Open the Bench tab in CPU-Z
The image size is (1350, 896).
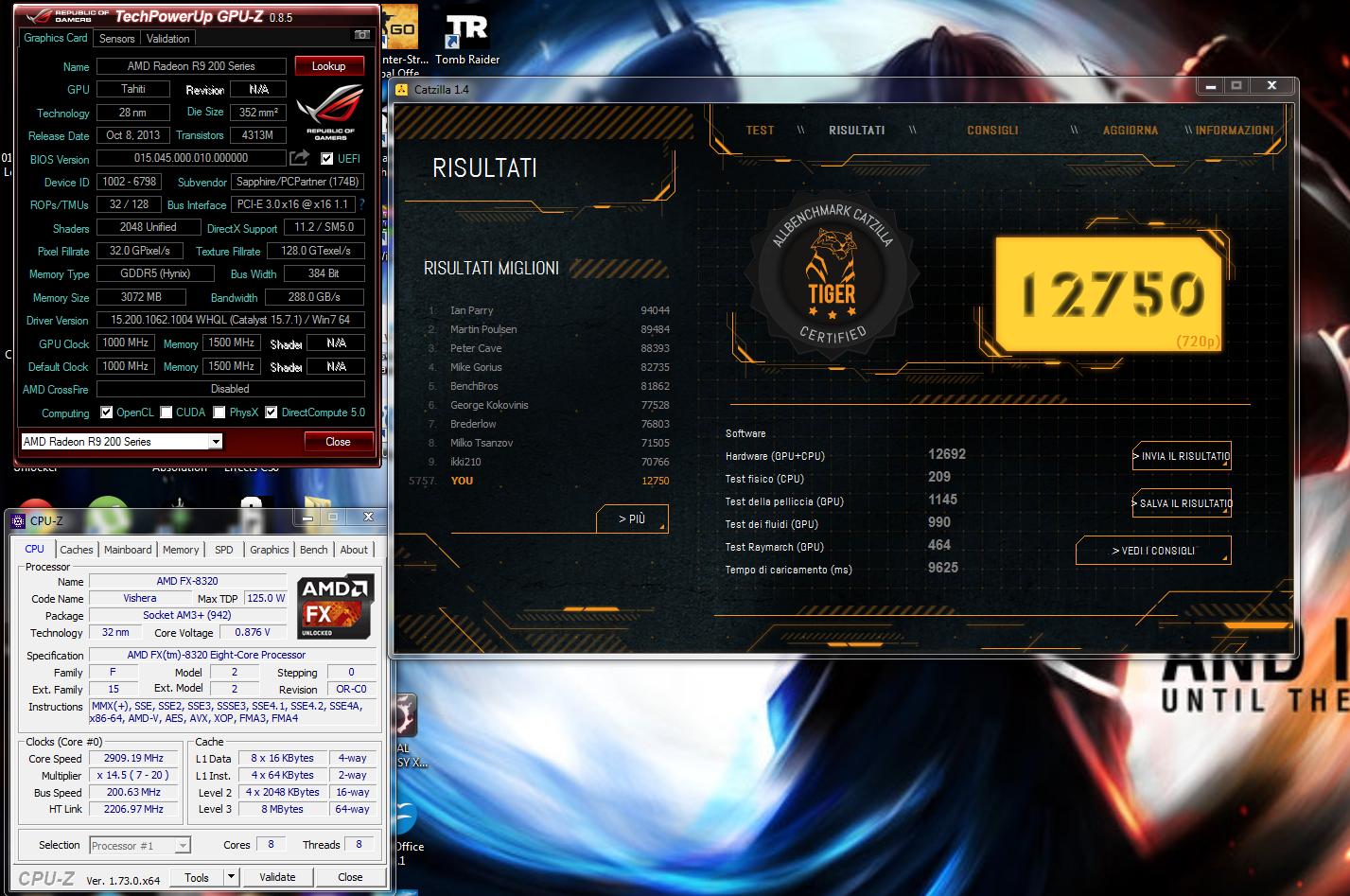pos(314,550)
